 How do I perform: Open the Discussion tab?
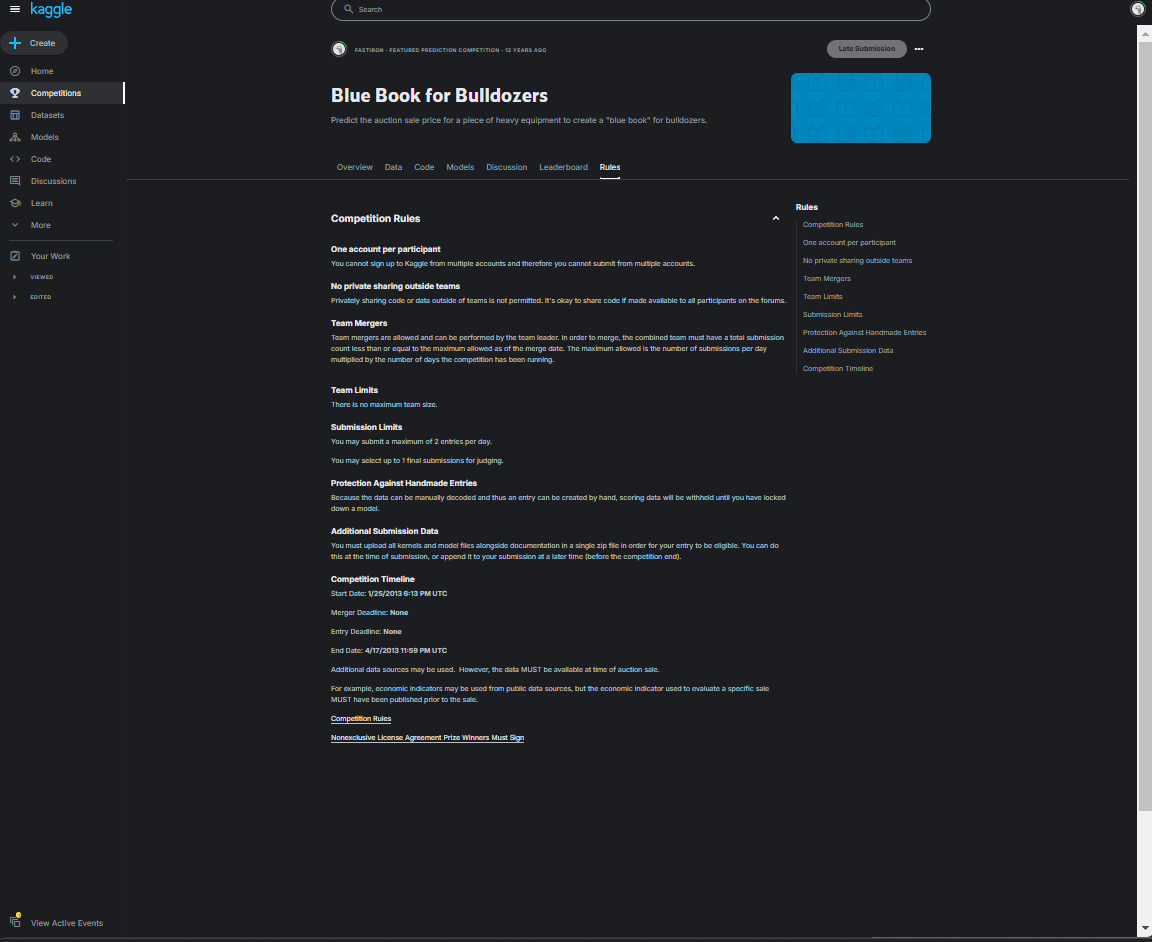pos(506,168)
